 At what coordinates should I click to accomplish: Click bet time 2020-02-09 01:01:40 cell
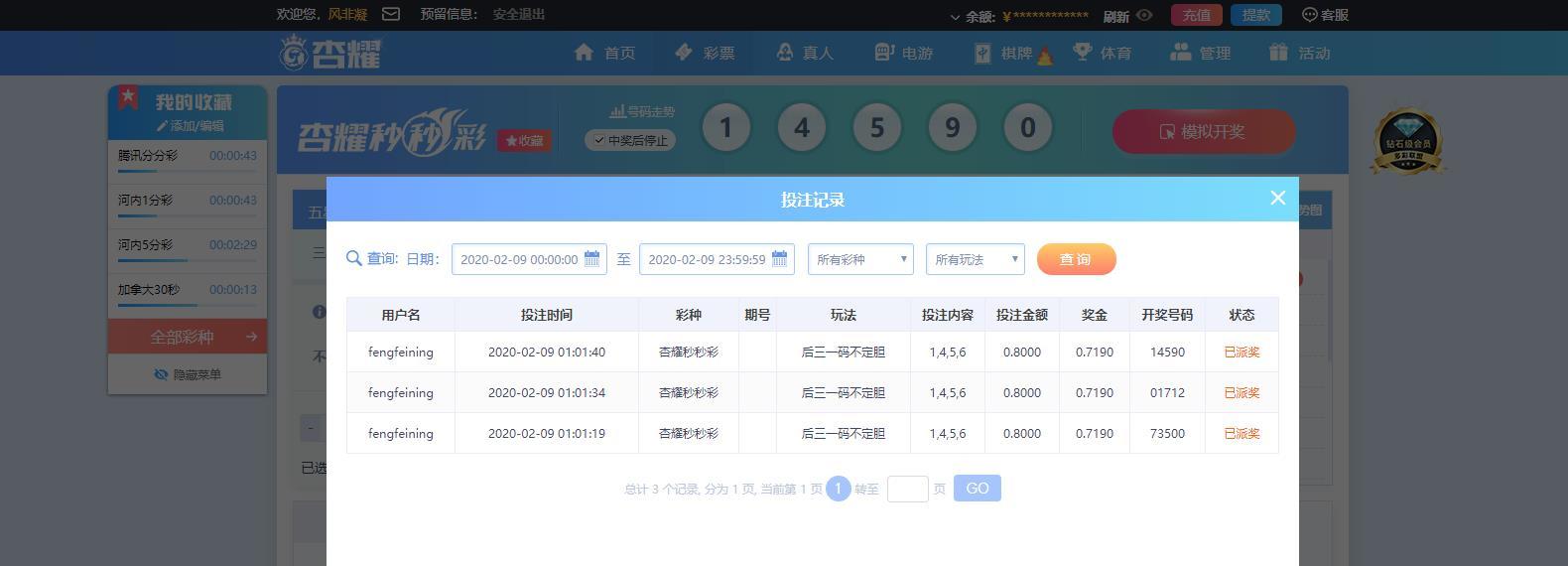tap(547, 352)
